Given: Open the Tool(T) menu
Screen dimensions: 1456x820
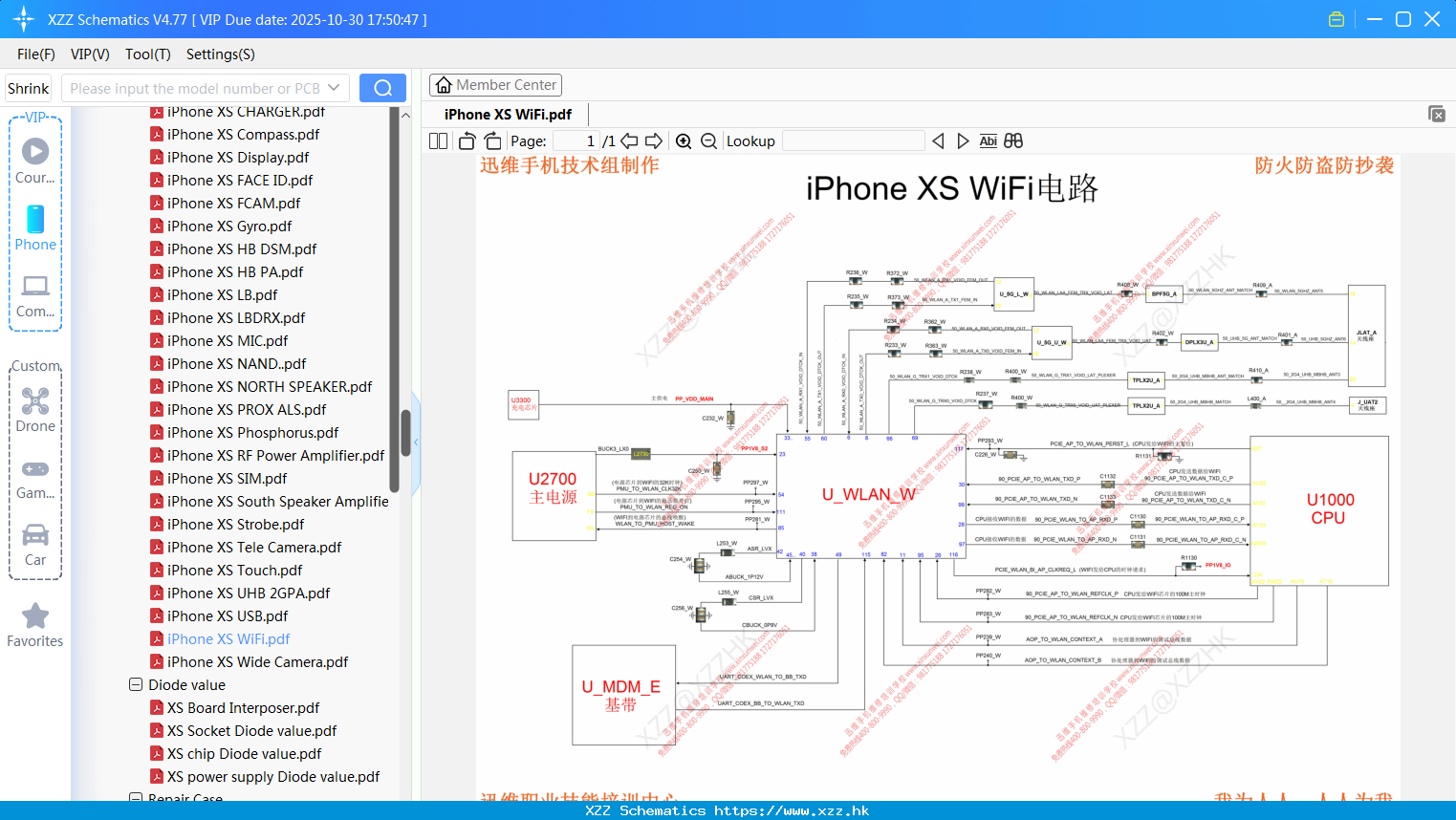Looking at the screenshot, I should click(x=148, y=54).
